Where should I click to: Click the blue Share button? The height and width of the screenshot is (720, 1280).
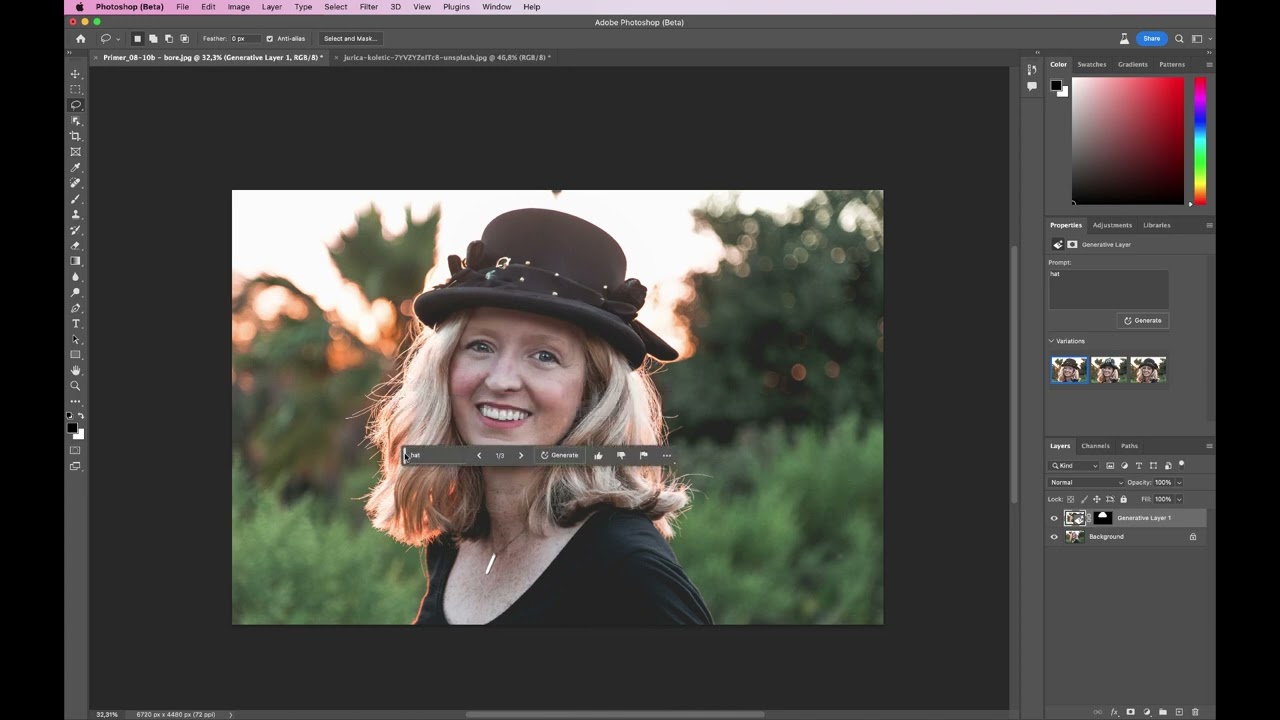[1152, 39]
